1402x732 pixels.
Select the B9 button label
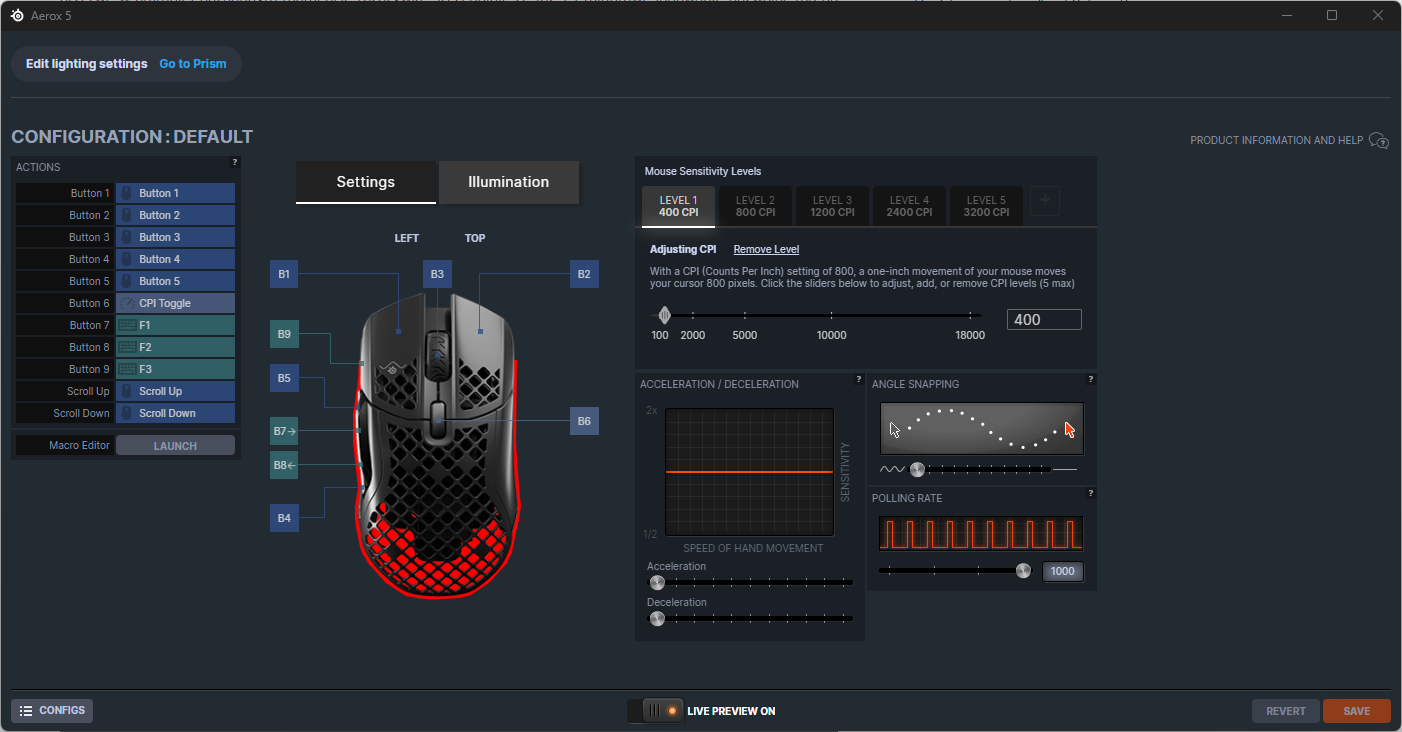click(x=284, y=334)
